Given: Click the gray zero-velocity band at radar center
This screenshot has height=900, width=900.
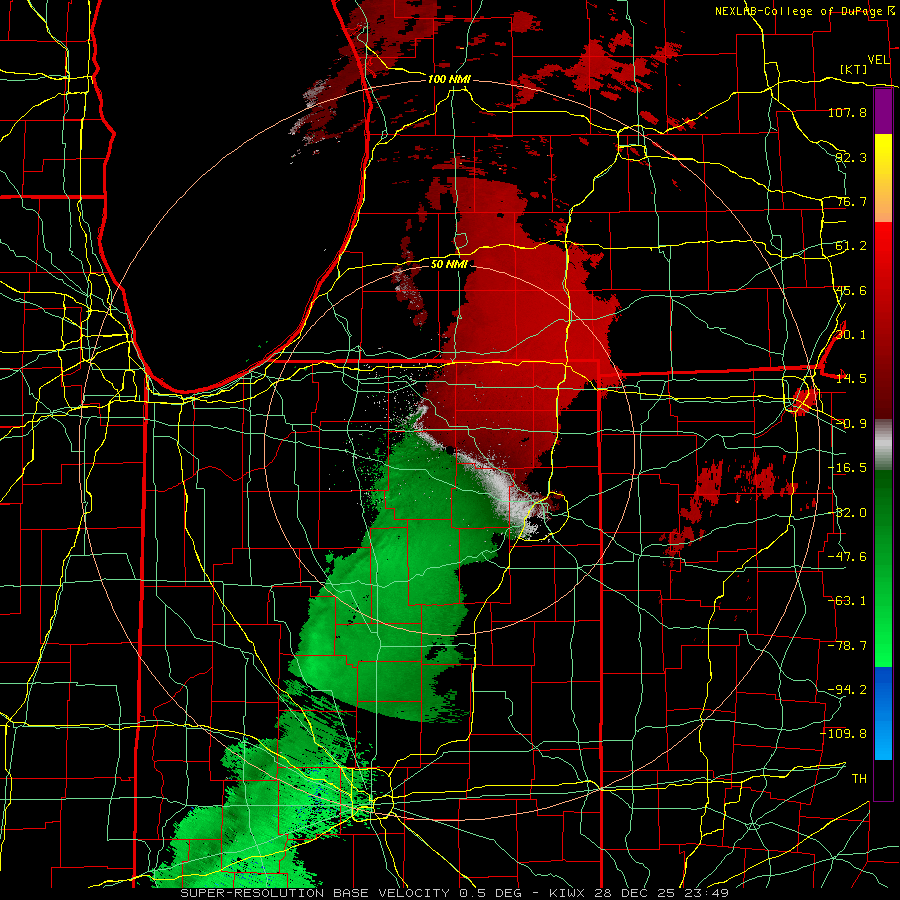Looking at the screenshot, I should [x=502, y=488].
